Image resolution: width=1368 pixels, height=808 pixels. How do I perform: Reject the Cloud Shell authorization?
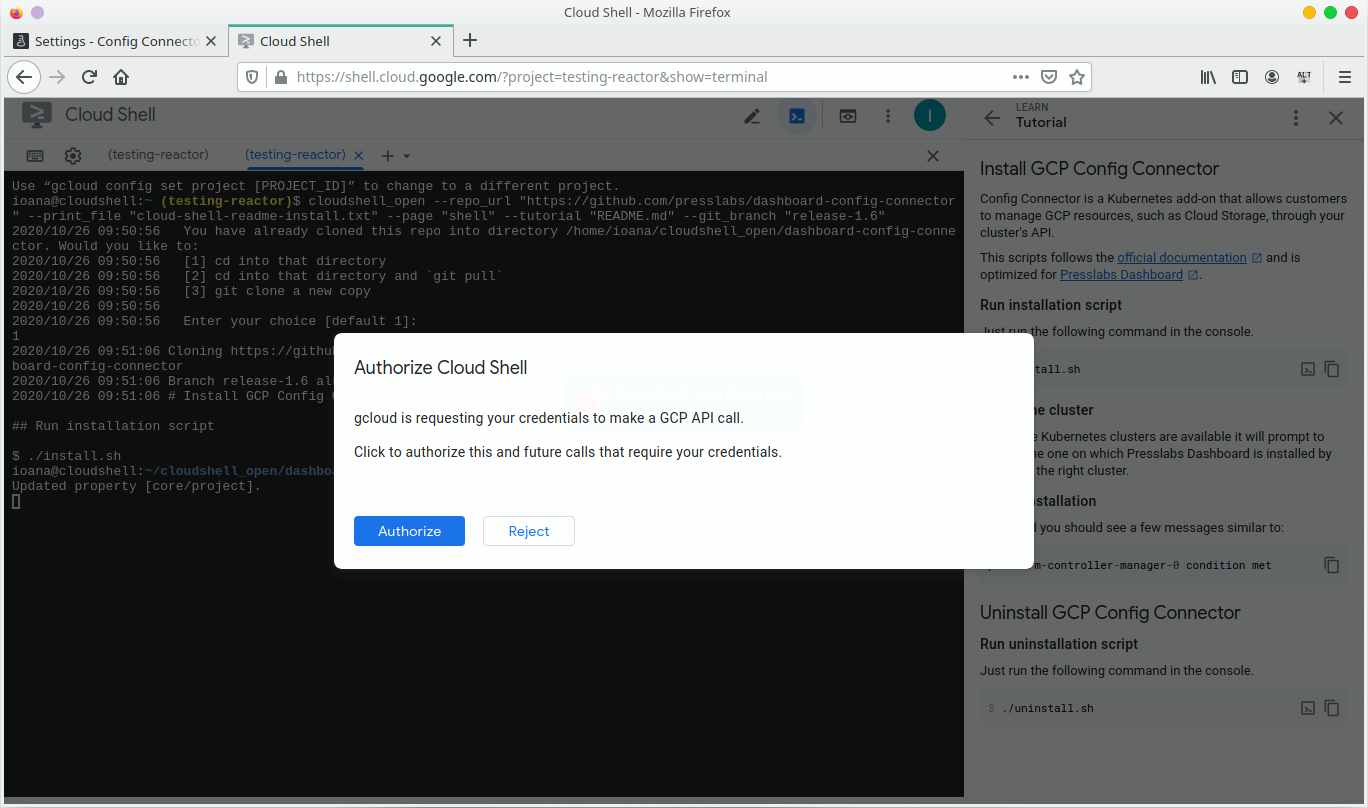tap(529, 531)
